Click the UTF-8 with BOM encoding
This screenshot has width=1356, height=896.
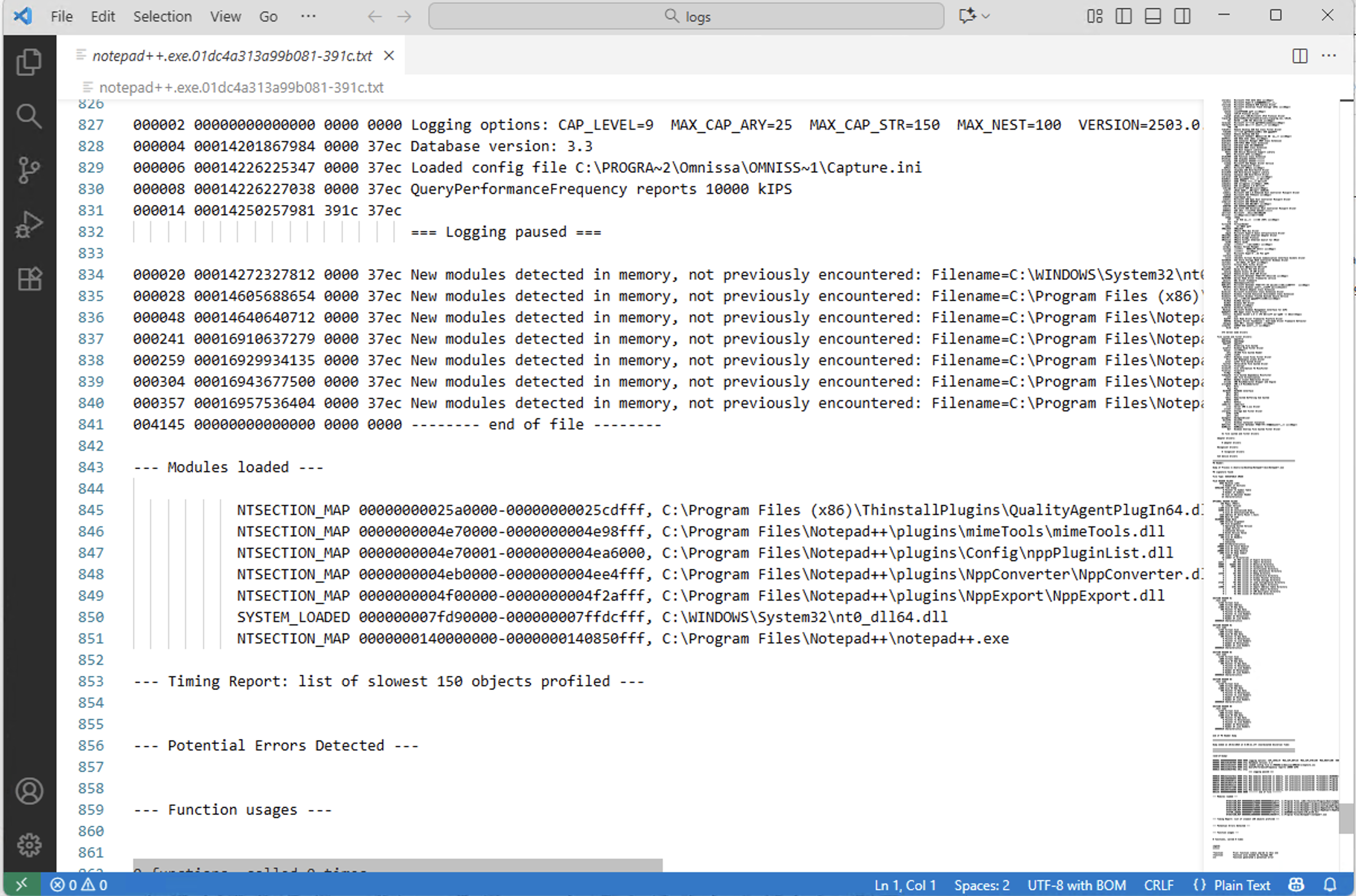(x=1076, y=885)
